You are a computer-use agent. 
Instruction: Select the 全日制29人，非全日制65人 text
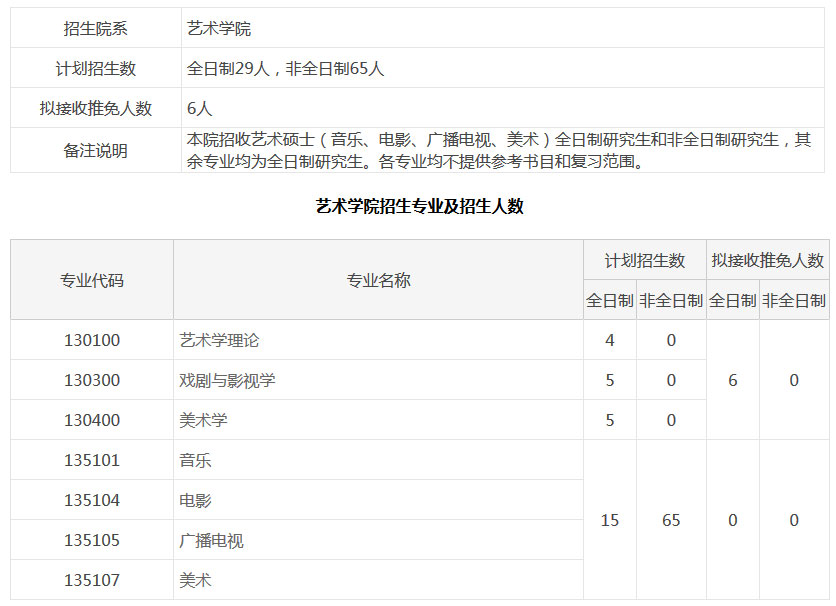[x=286, y=69]
